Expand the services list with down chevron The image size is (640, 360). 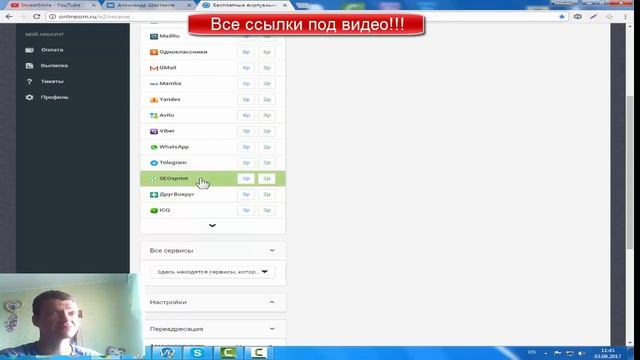click(212, 226)
